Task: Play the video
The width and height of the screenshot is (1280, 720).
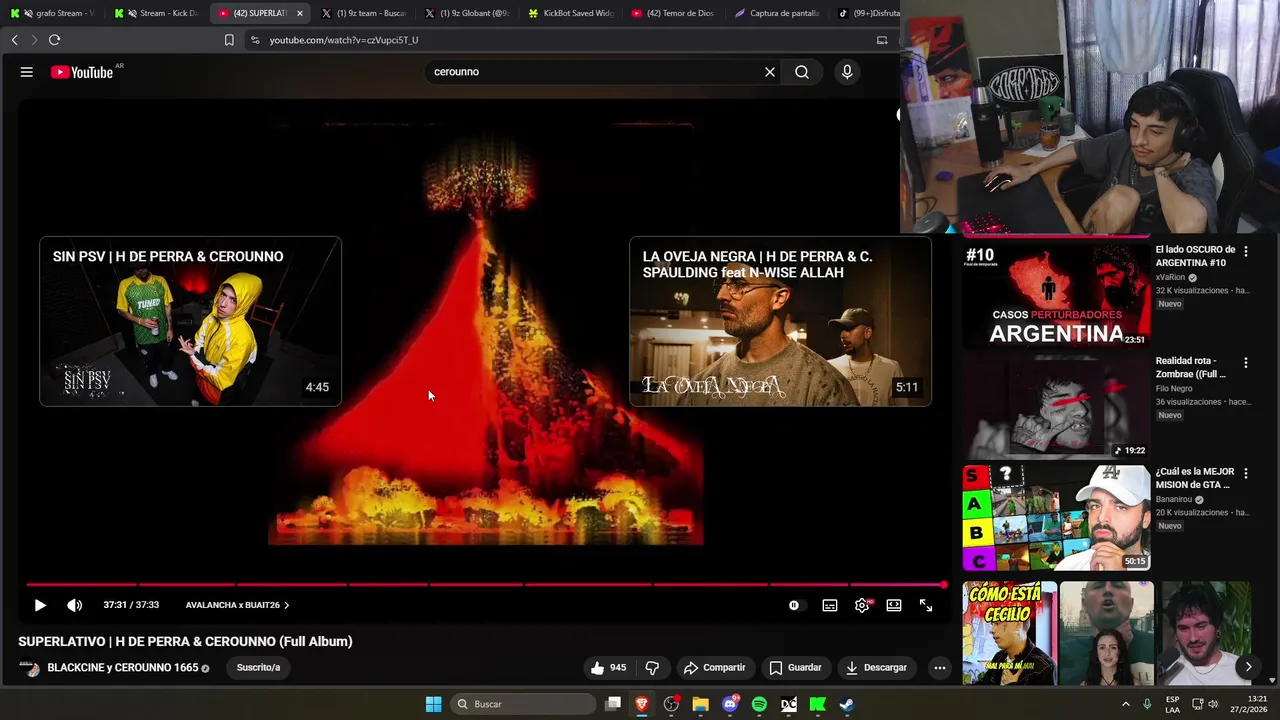Action: click(40, 605)
